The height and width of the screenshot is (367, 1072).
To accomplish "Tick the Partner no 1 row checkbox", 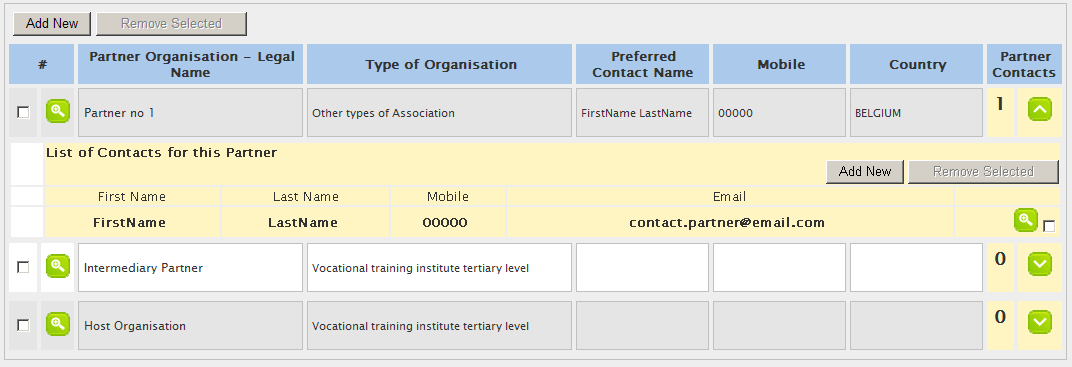I will coord(23,112).
